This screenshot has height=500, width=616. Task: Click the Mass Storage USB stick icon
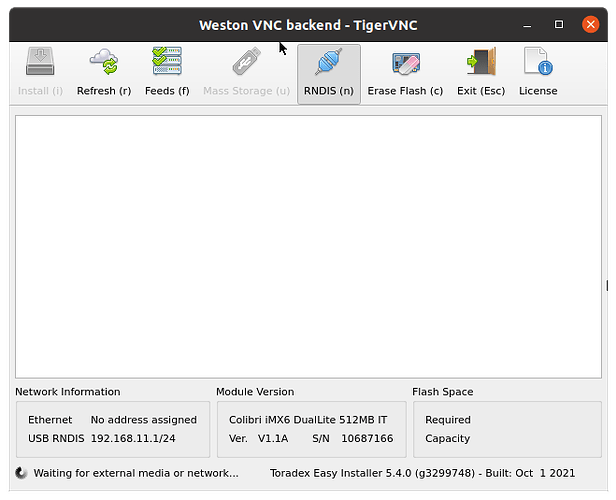pyautogui.click(x=246, y=61)
